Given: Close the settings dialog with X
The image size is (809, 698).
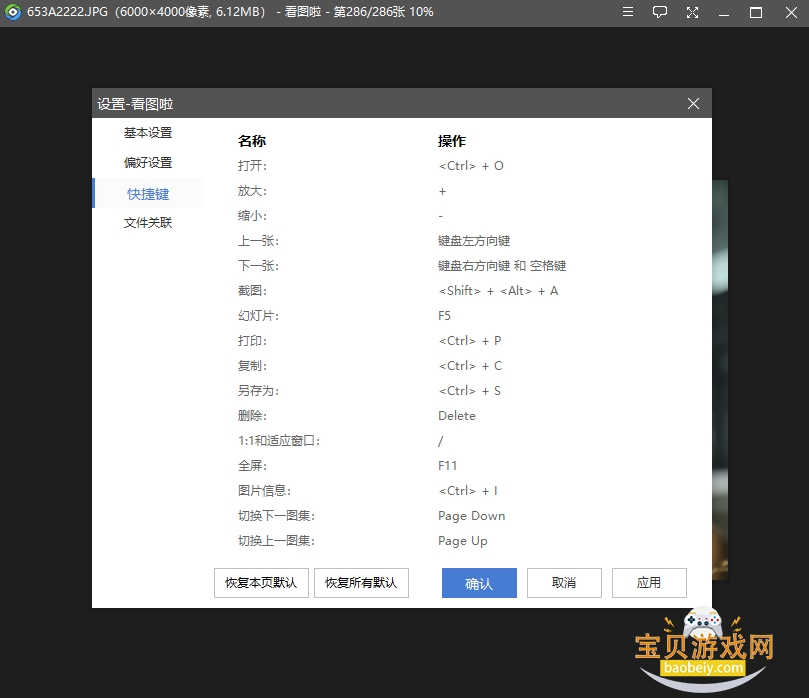Looking at the screenshot, I should coord(693,104).
